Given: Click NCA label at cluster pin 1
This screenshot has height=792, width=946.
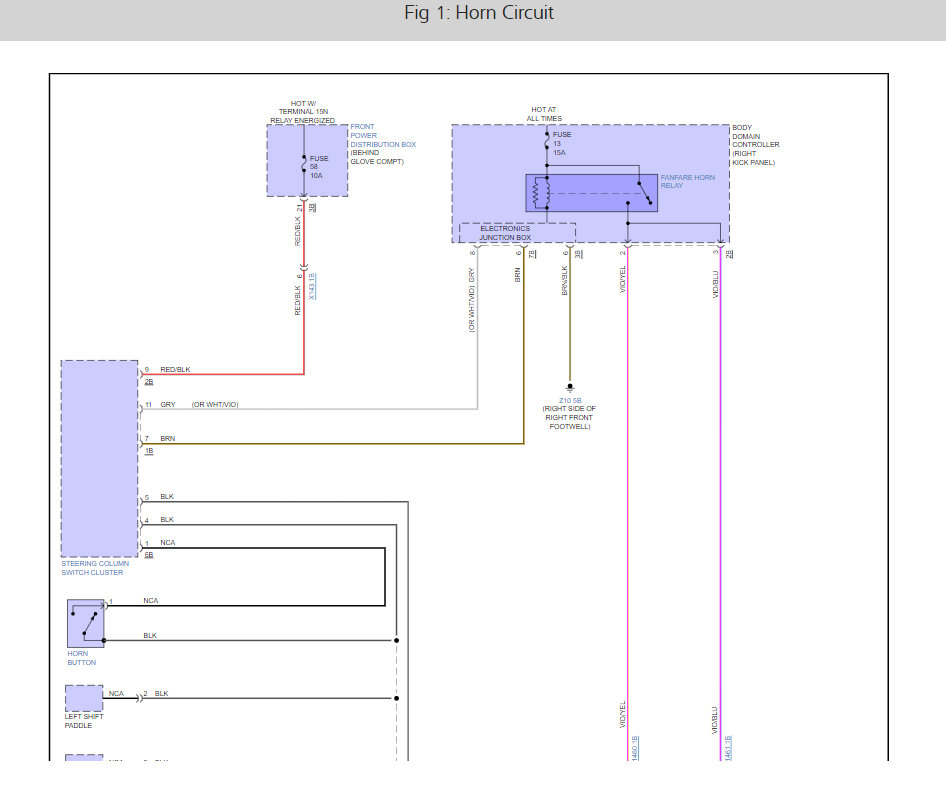Looking at the screenshot, I should pyautogui.click(x=168, y=542).
